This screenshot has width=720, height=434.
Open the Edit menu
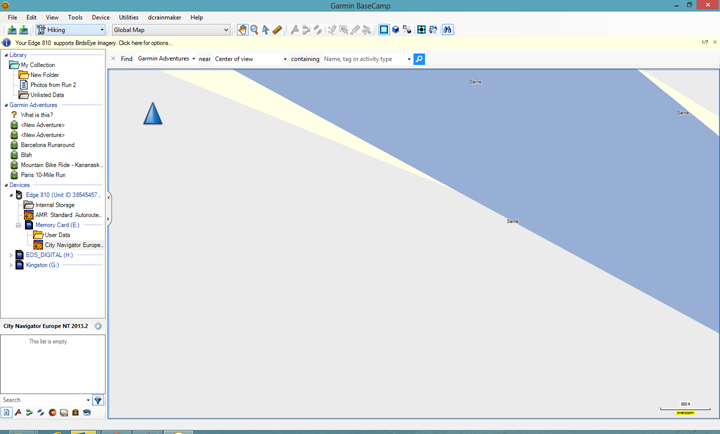pos(31,17)
